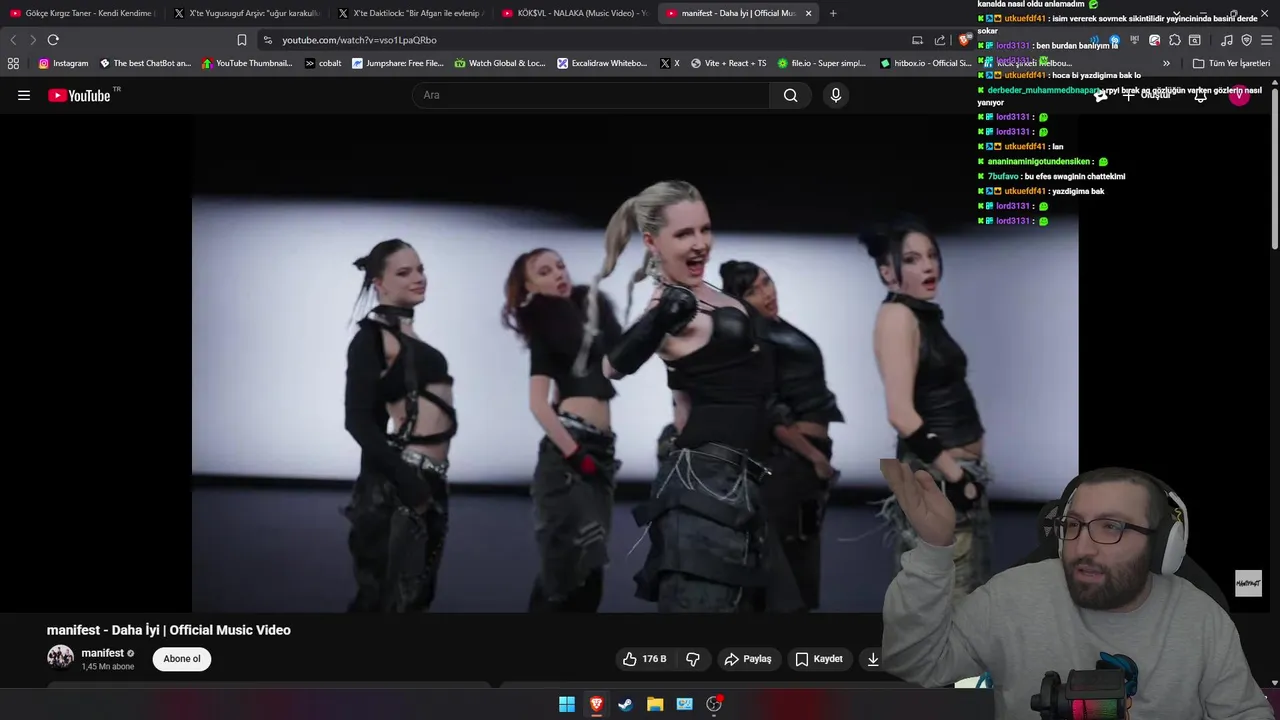1280x720 pixels.
Task: Open manifest channel avatar
Action: click(x=61, y=658)
